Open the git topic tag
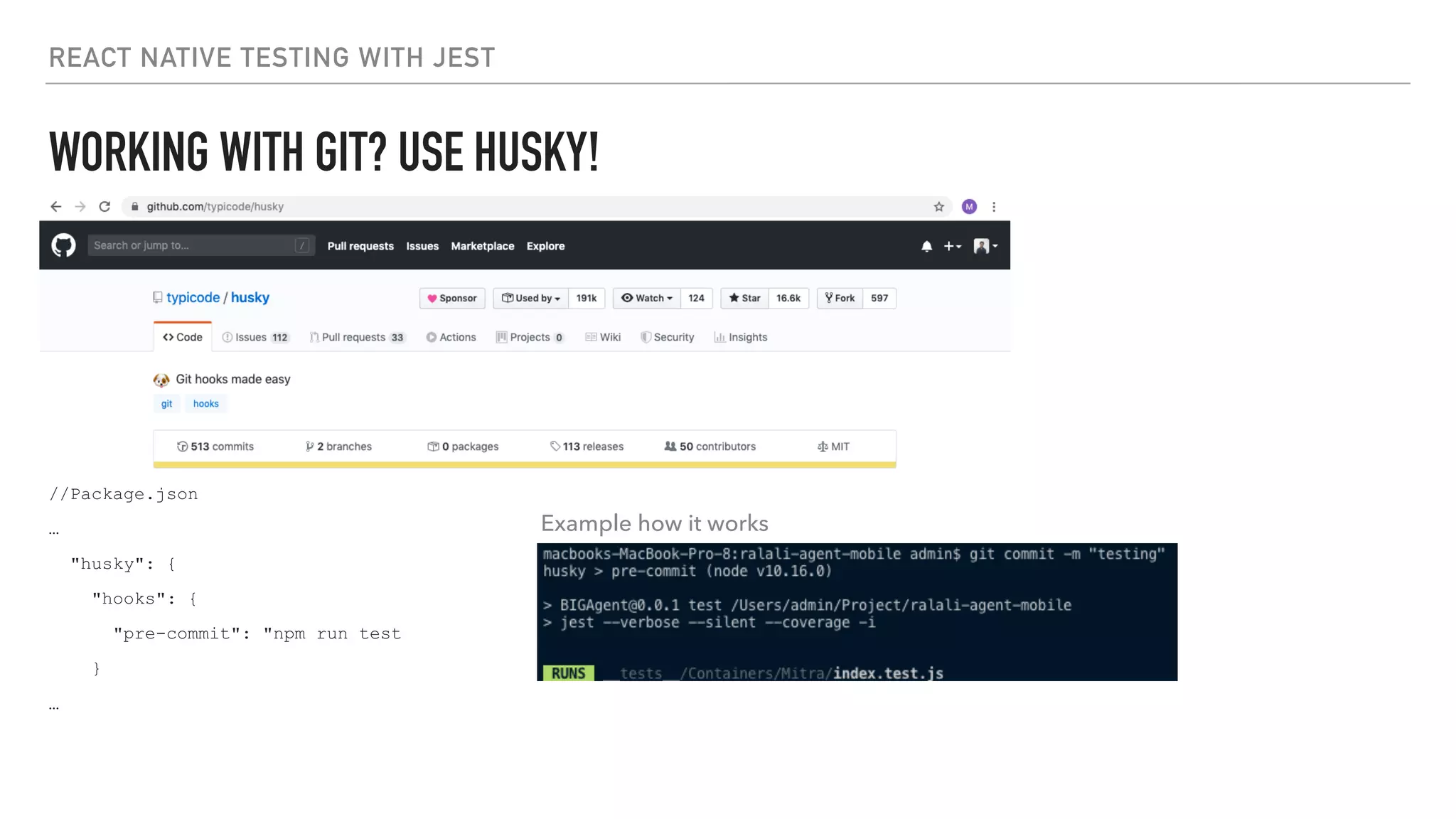 pyautogui.click(x=166, y=404)
